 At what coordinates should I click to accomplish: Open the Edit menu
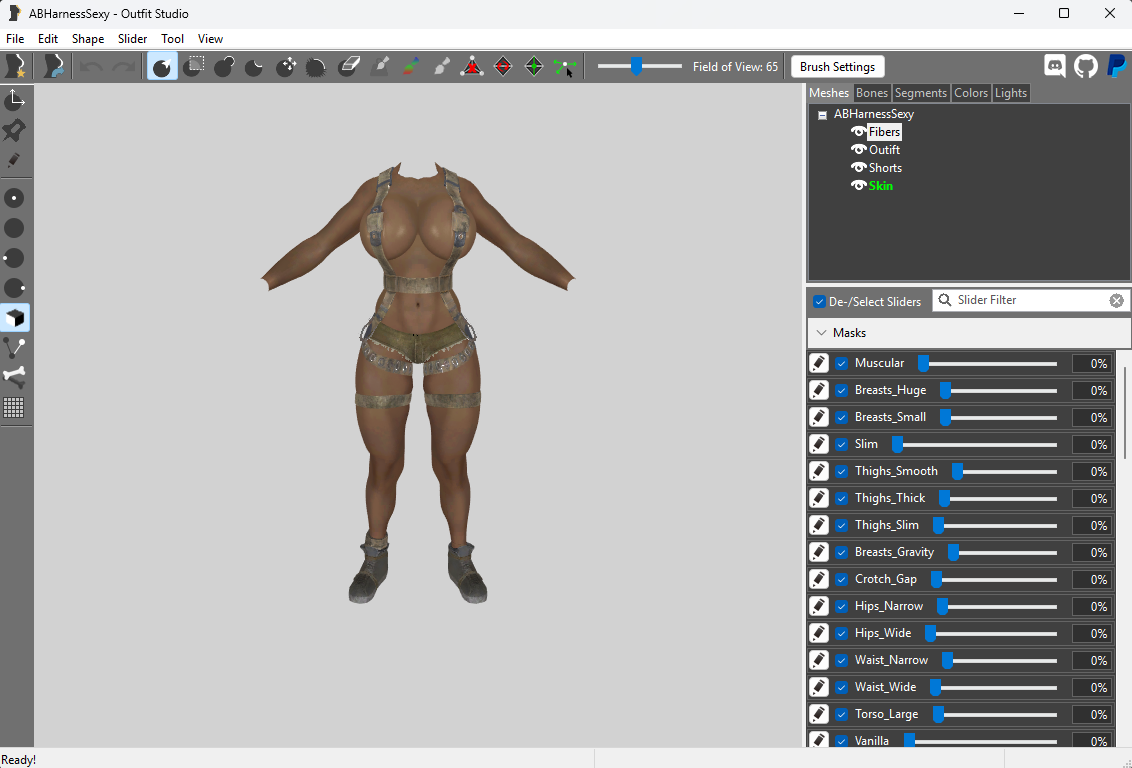click(x=48, y=39)
